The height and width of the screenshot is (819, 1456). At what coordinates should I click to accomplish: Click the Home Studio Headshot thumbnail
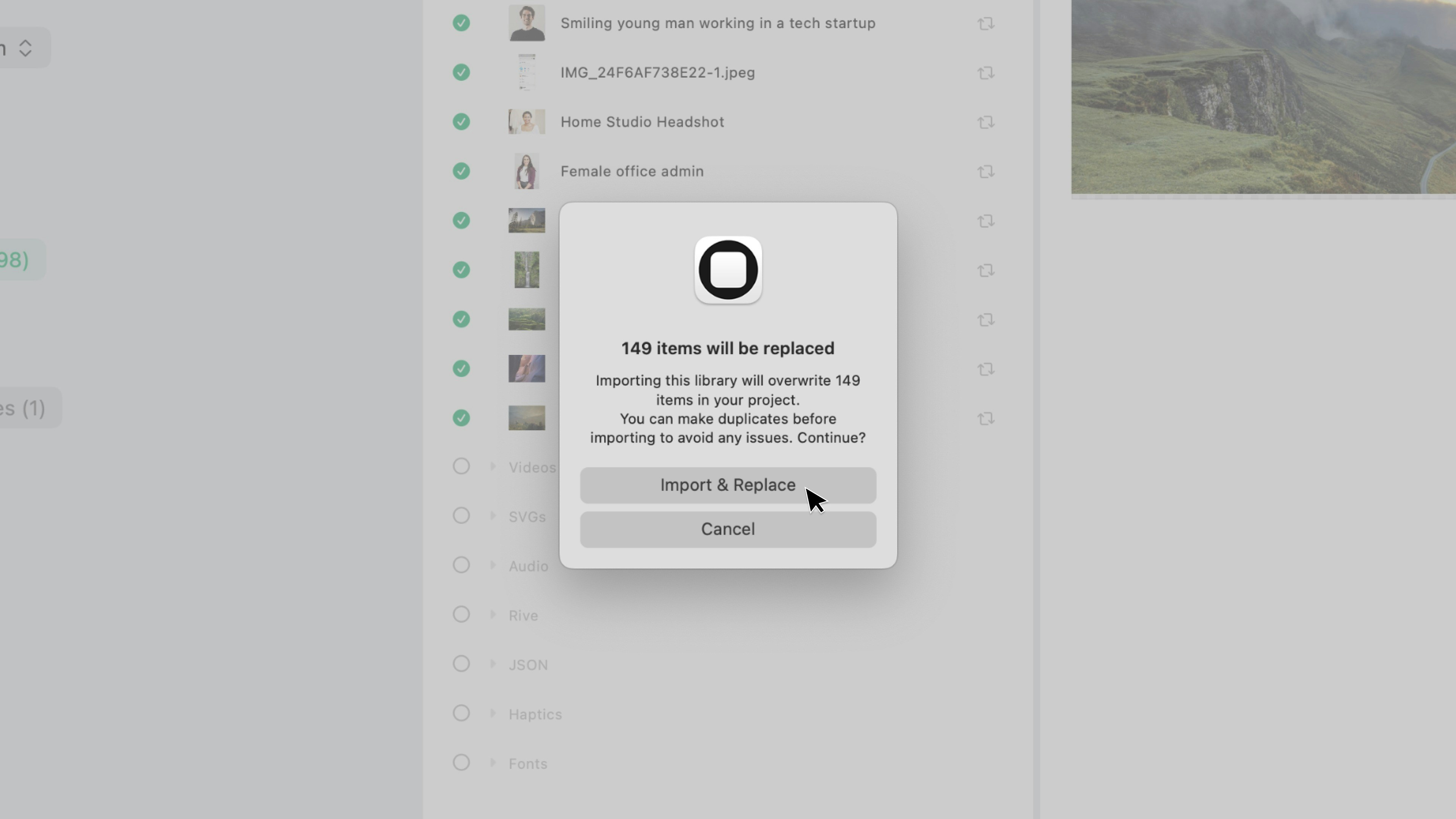point(526,121)
